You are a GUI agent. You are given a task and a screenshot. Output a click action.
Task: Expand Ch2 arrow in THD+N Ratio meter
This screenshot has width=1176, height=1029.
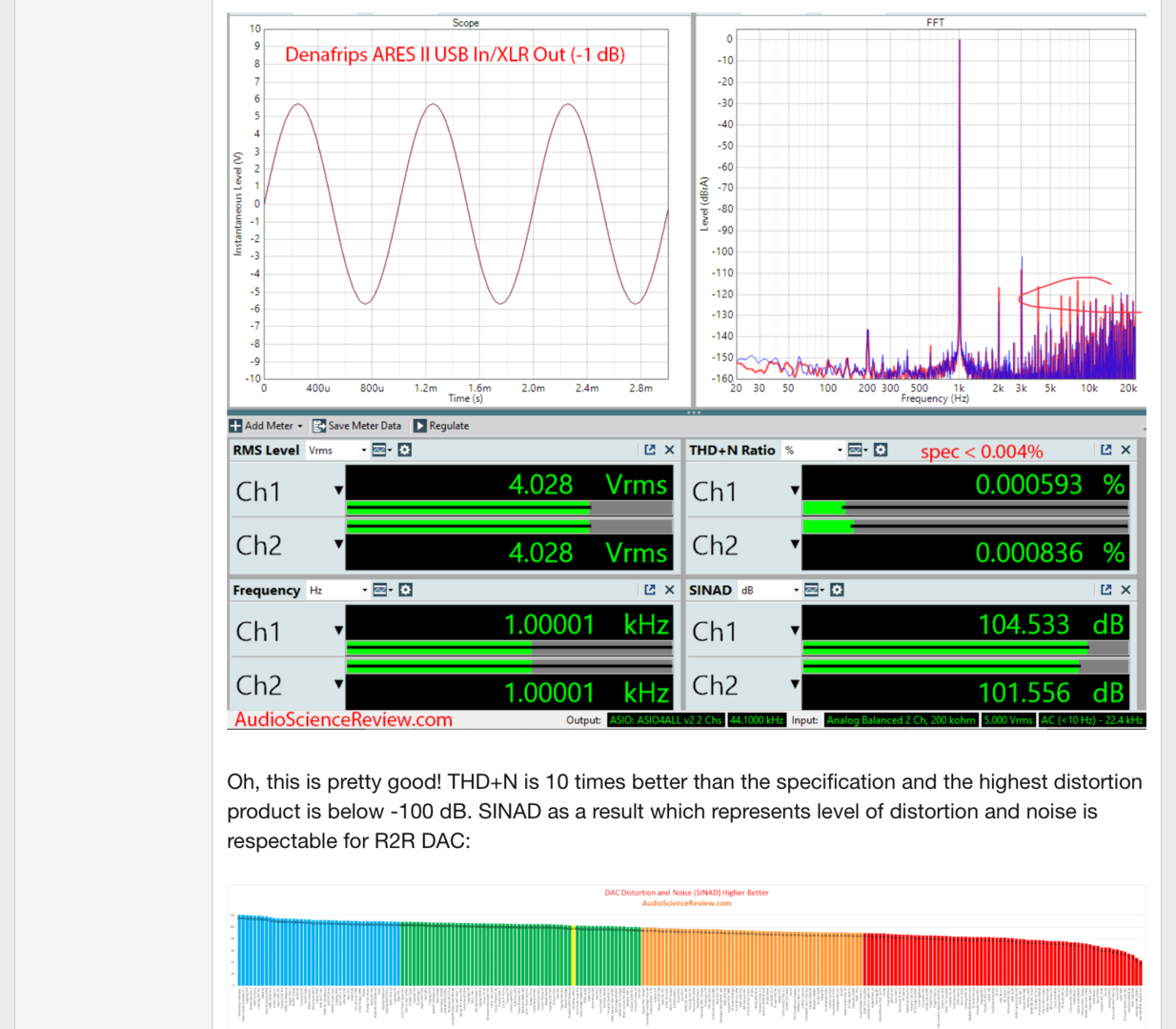(x=795, y=545)
